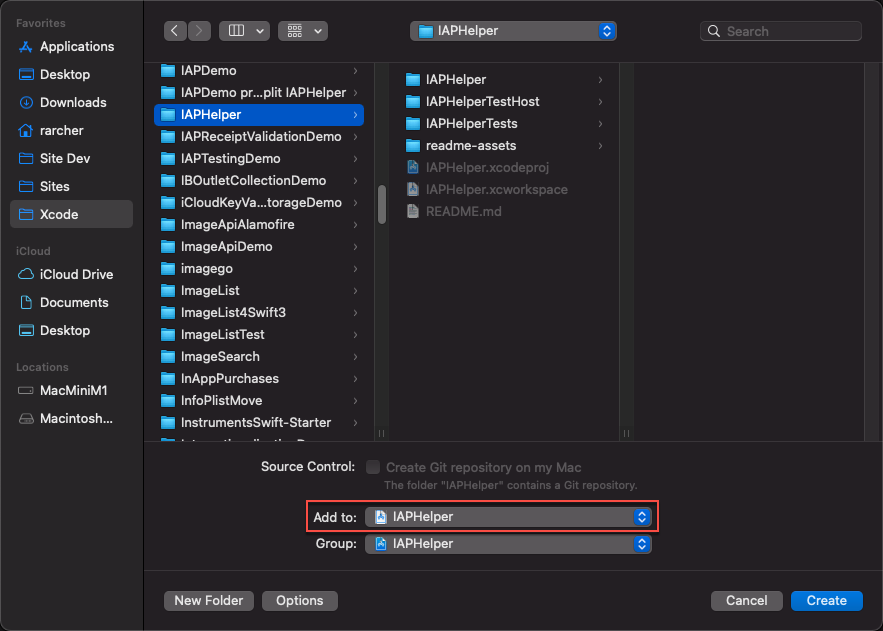Click the Applications sidebar icon
Viewport: 883px width, 631px height.
coord(25,47)
